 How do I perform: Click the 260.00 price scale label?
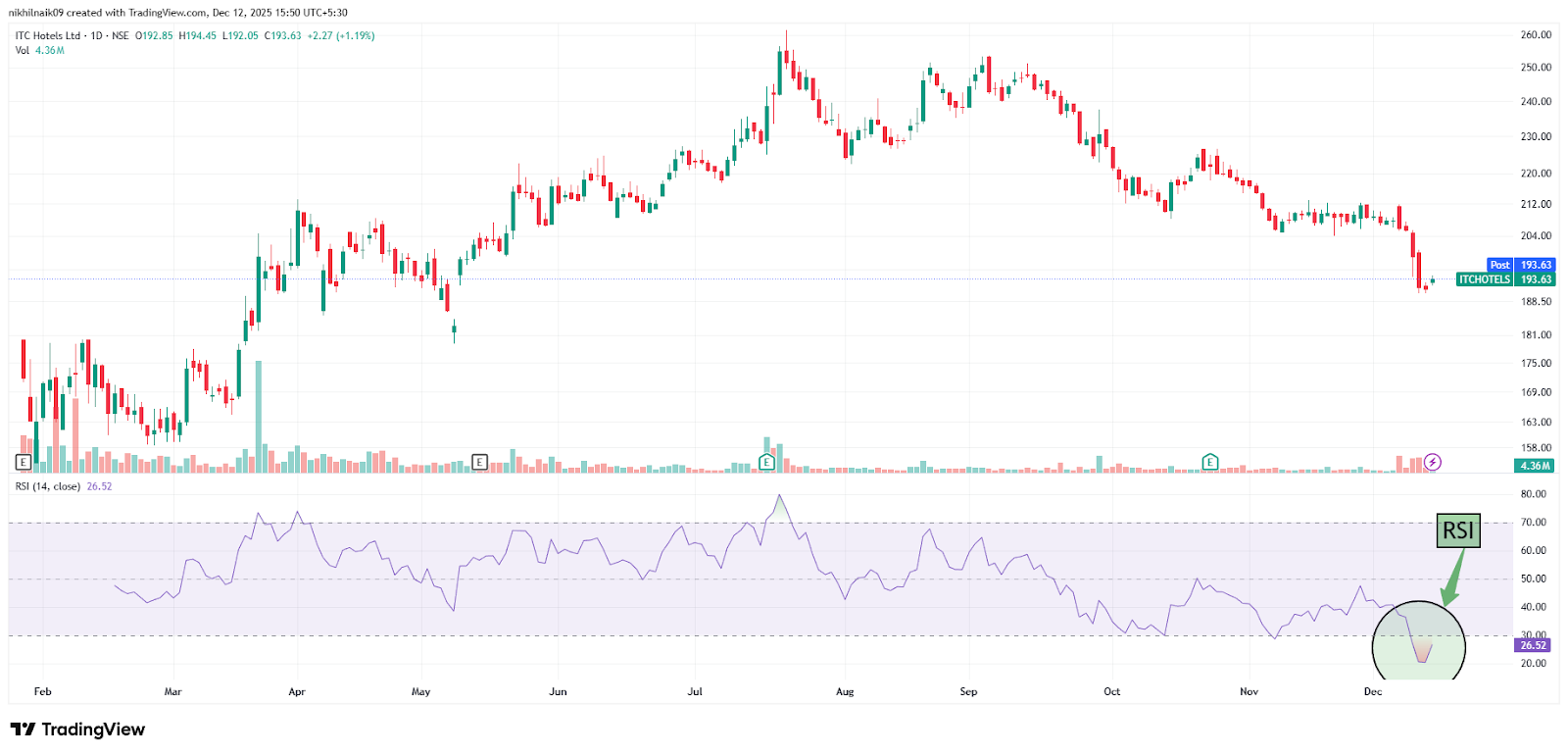tap(1536, 34)
